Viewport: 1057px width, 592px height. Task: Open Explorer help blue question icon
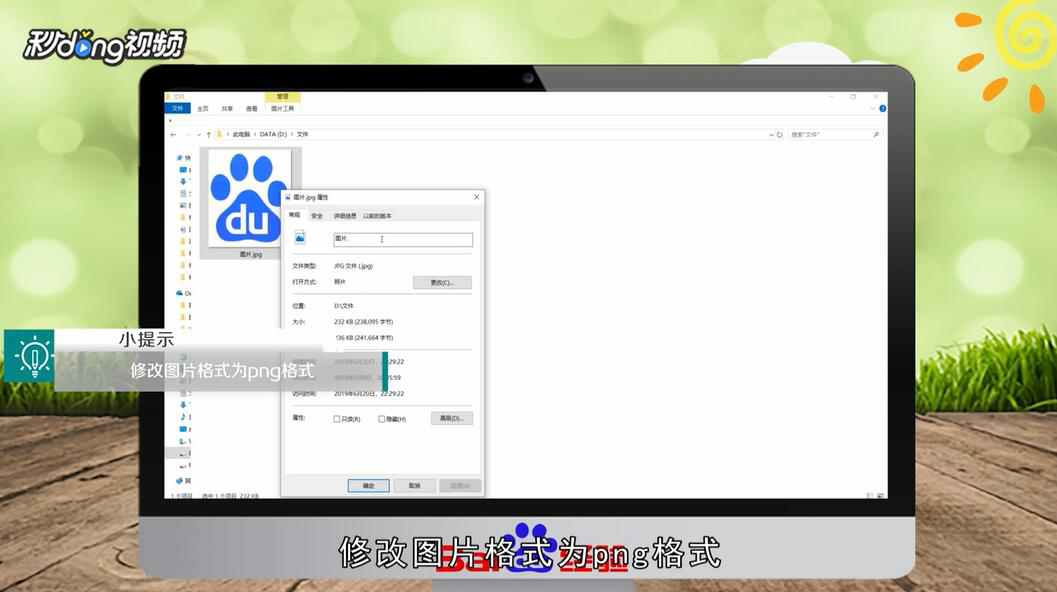coord(882,109)
